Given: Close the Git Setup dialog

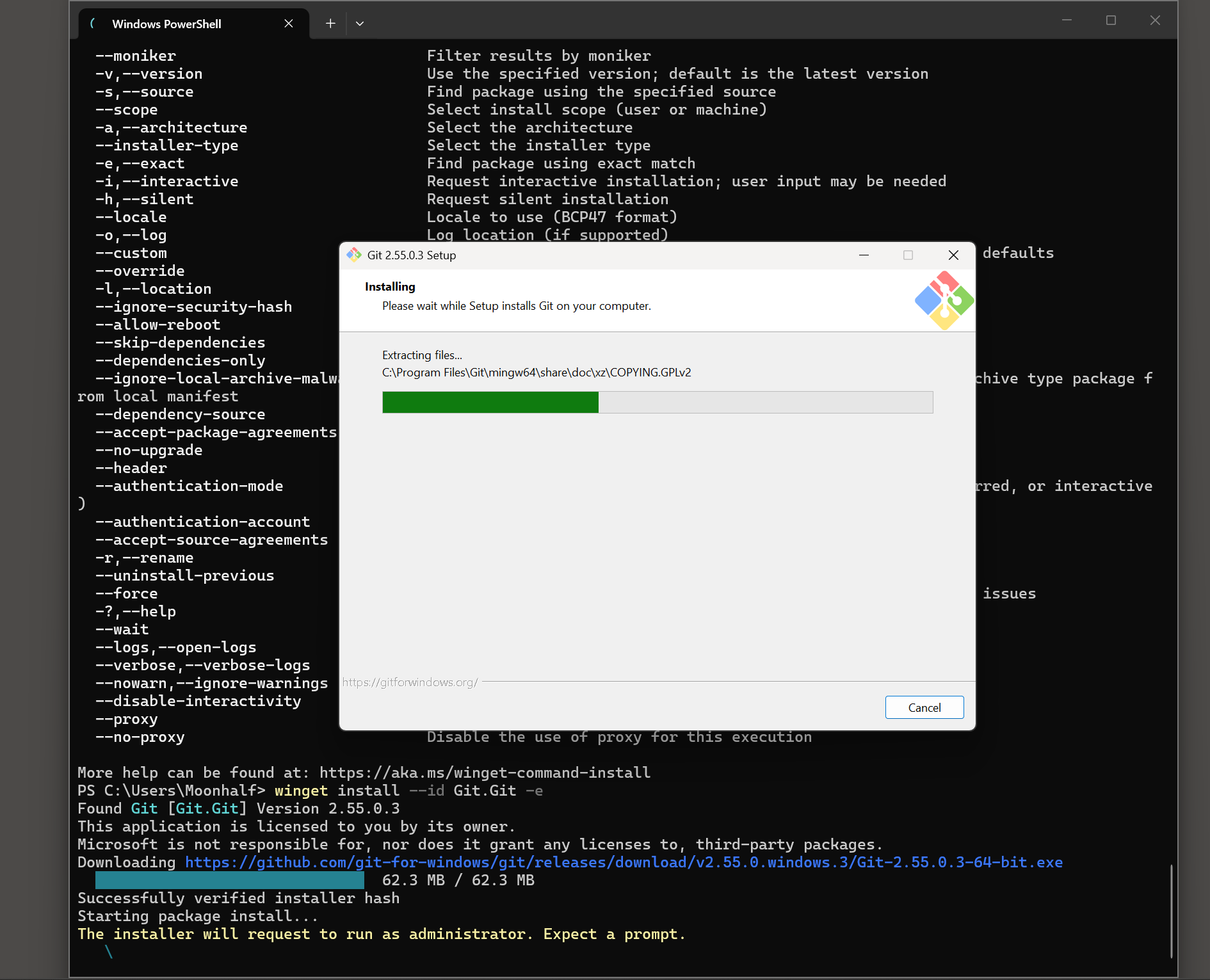Looking at the screenshot, I should coord(953,255).
